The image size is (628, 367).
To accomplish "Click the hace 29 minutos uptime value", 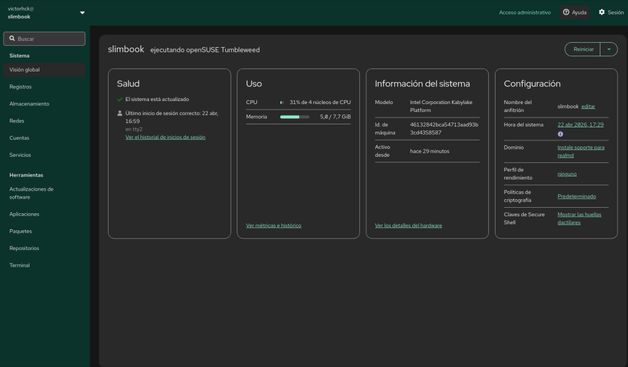I will pos(429,151).
